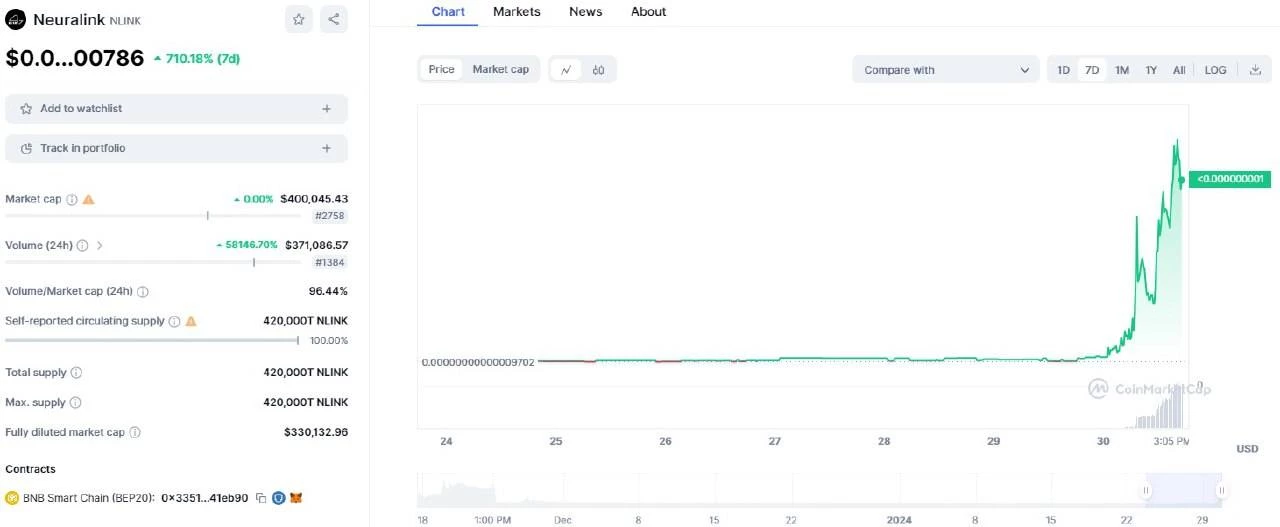Viewport: 1280px width, 527px height.
Task: Click Track in portfolio button
Action: click(176, 148)
